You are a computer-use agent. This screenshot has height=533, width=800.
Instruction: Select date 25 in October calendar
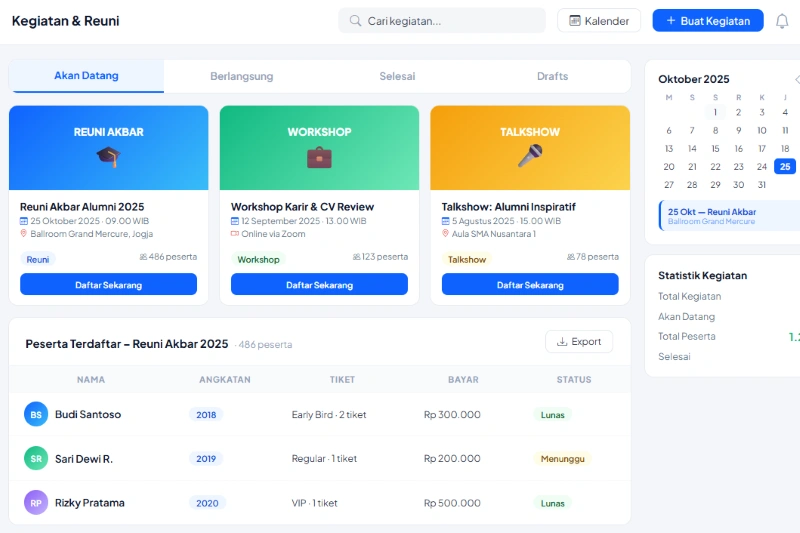(x=785, y=167)
